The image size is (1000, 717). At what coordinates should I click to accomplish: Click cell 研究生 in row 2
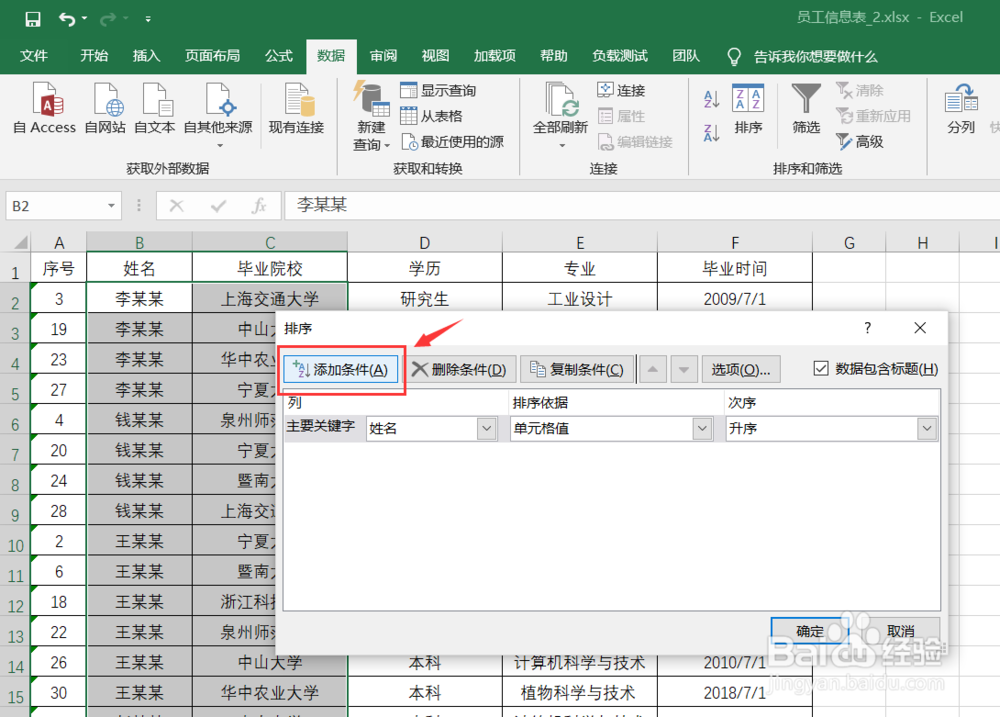tap(425, 299)
